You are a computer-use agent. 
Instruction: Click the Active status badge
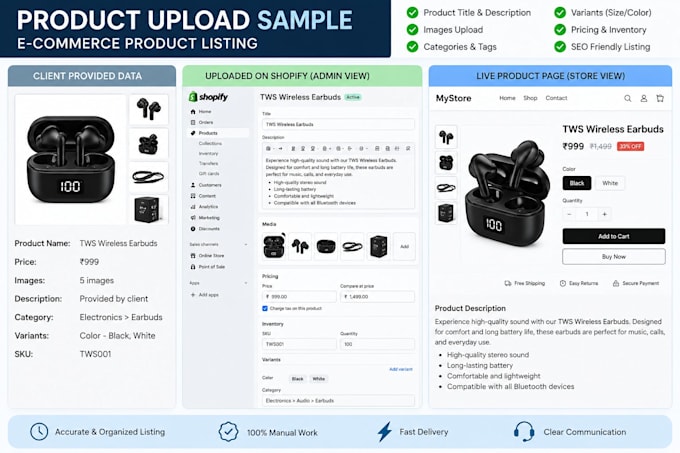(353, 97)
